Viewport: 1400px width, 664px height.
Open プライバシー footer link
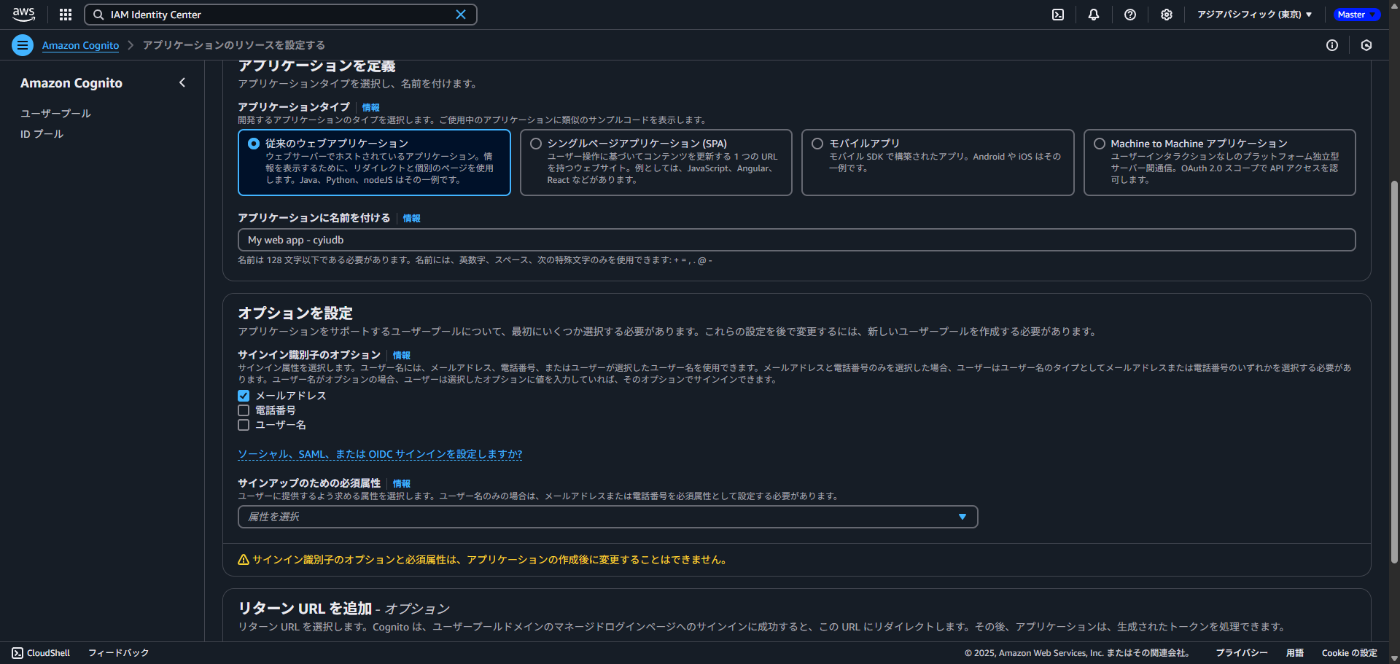1242,653
